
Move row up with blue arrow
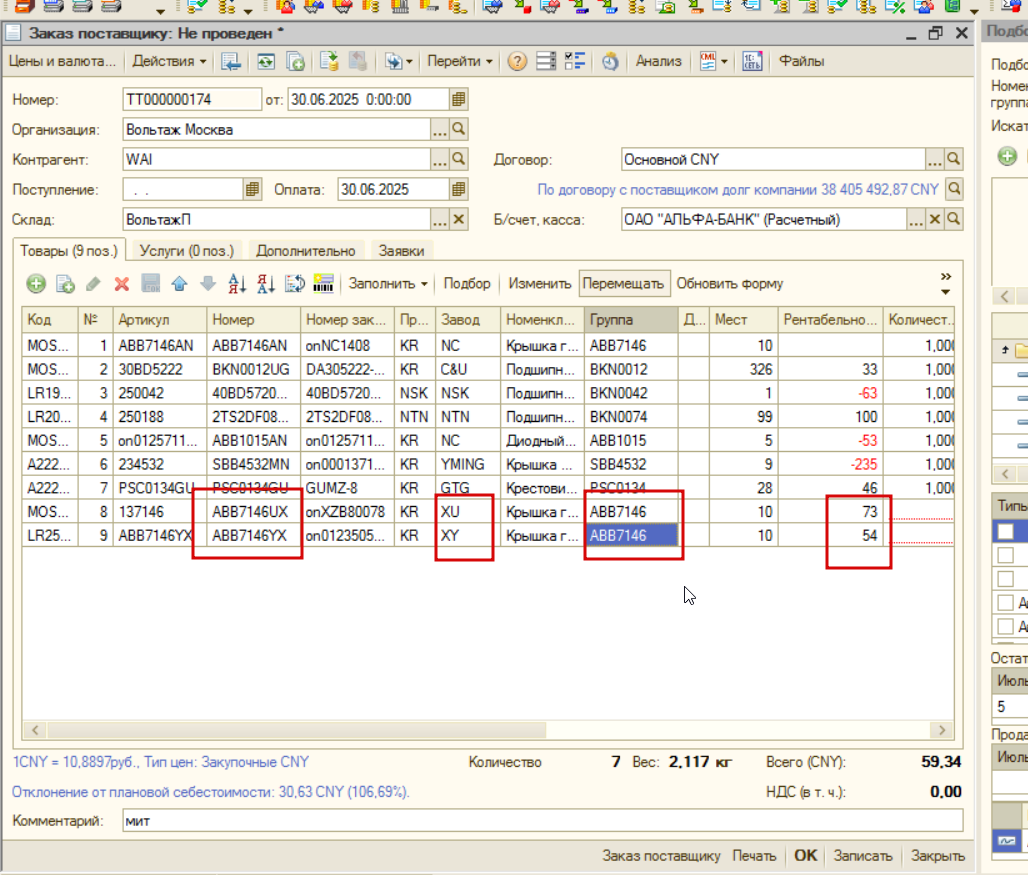click(179, 284)
